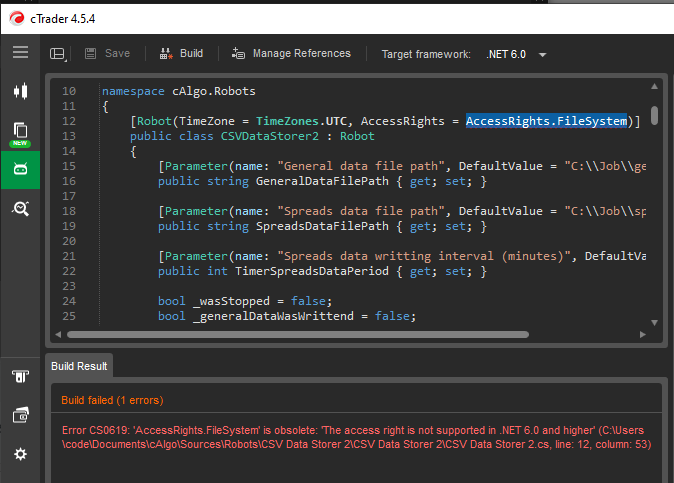Click 'GeneralDataFilePath' property on line 16
The height and width of the screenshot is (483, 674).
click(x=322, y=181)
